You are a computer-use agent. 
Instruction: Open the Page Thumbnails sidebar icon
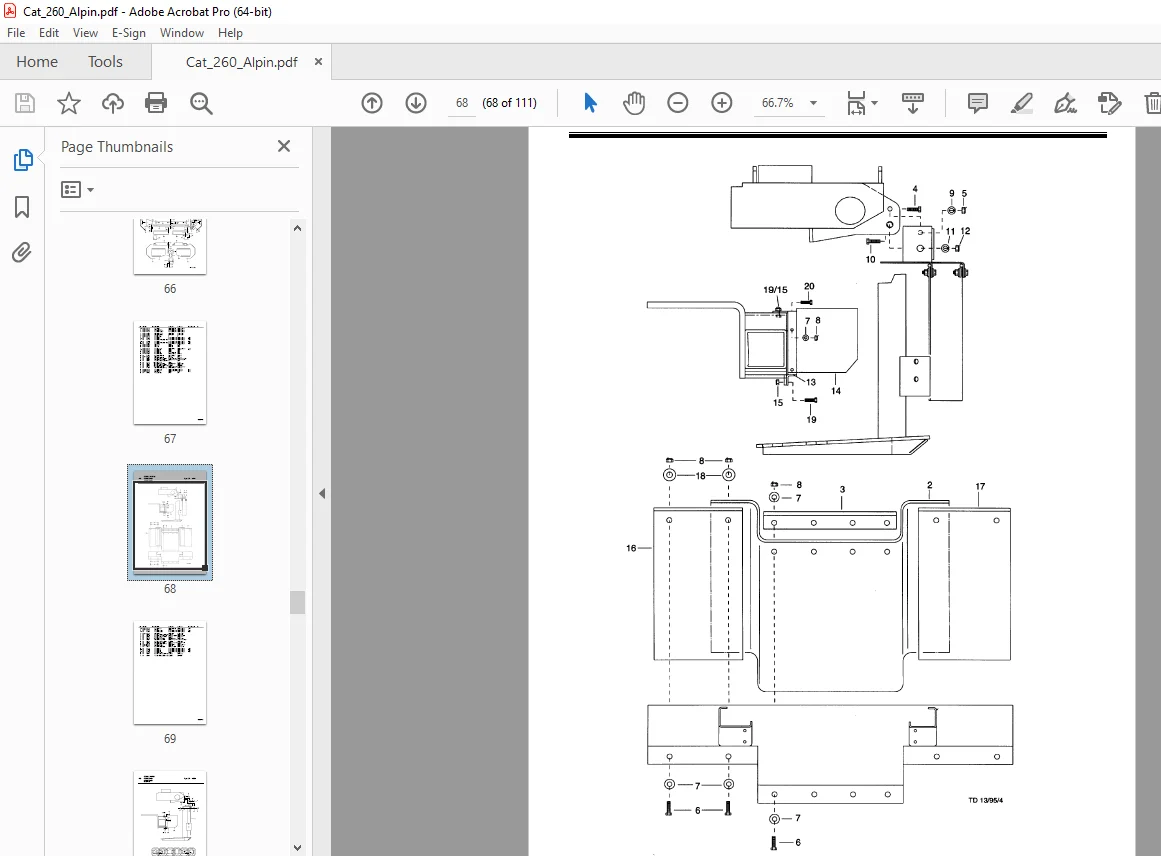[x=22, y=160]
